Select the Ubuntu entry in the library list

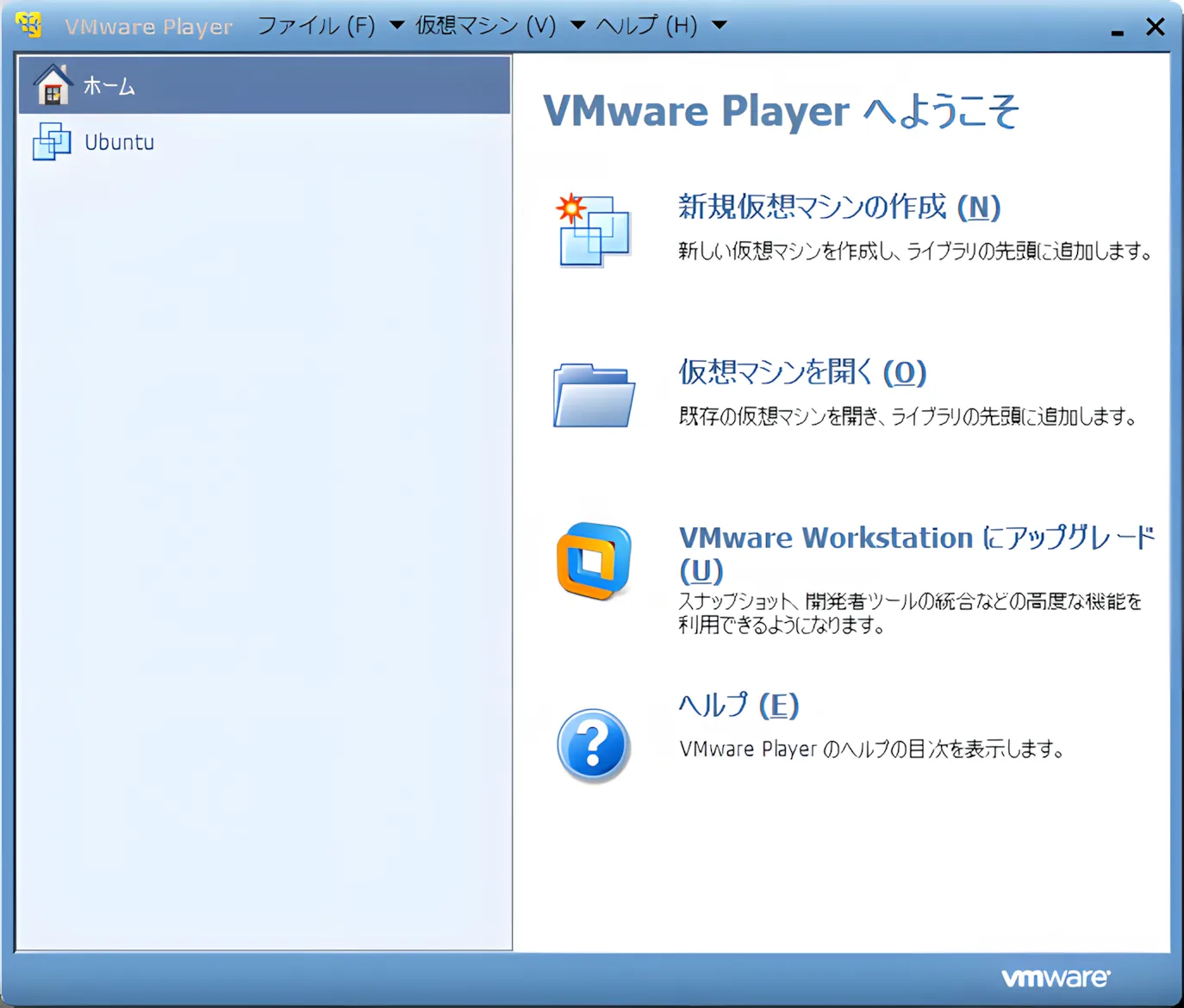[118, 142]
